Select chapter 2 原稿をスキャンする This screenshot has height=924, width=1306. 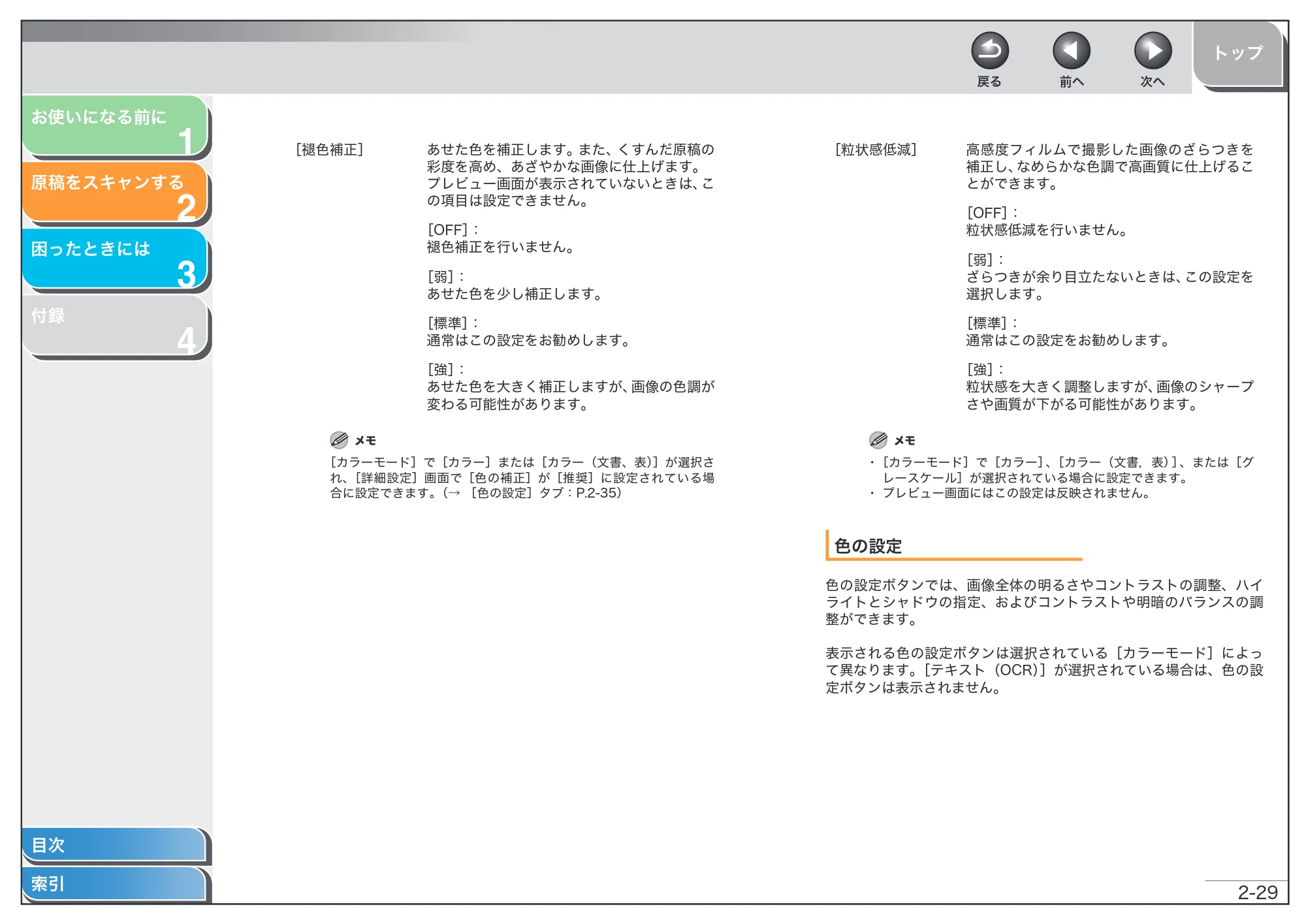(115, 193)
